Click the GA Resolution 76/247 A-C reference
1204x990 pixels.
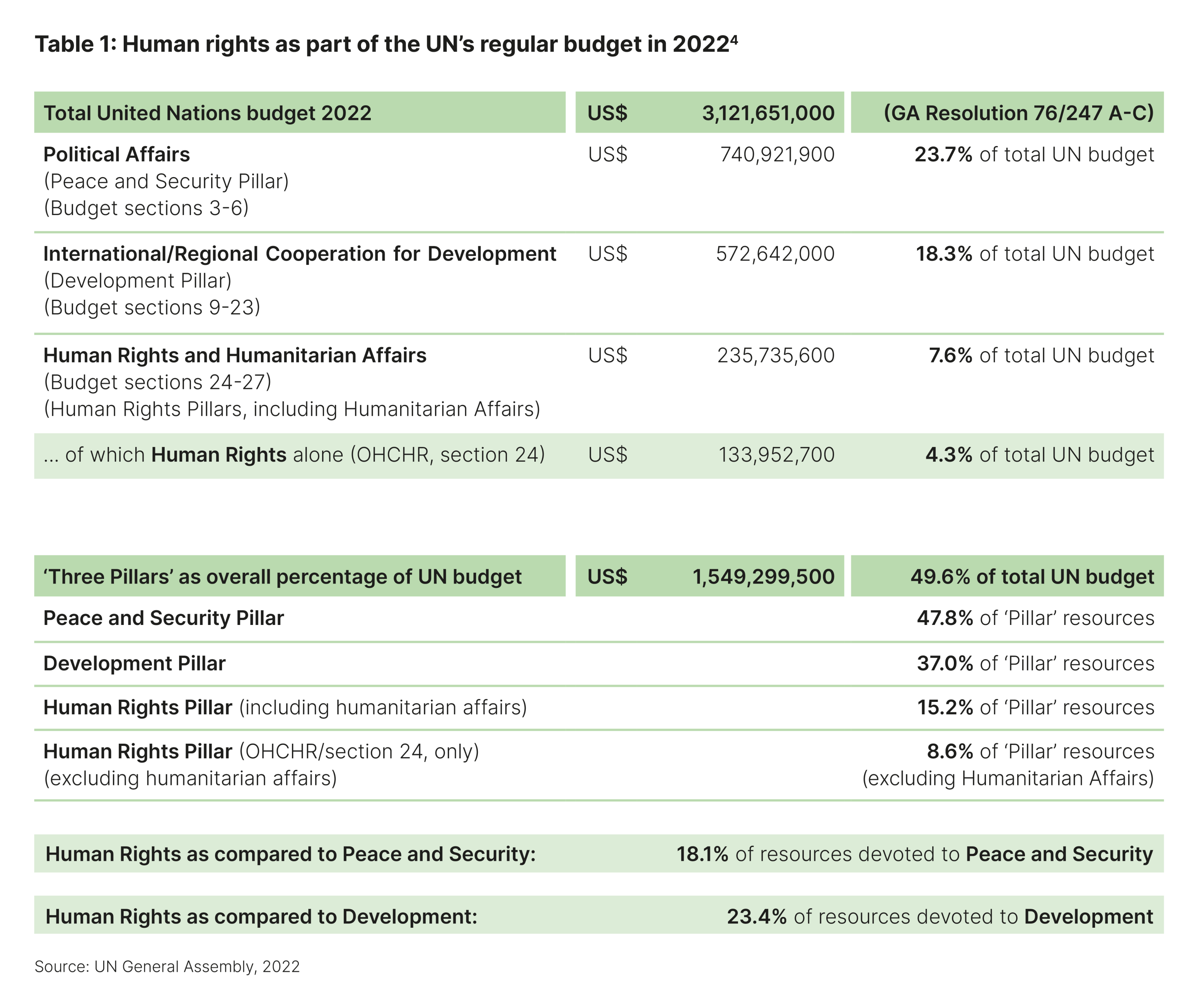(x=1018, y=113)
